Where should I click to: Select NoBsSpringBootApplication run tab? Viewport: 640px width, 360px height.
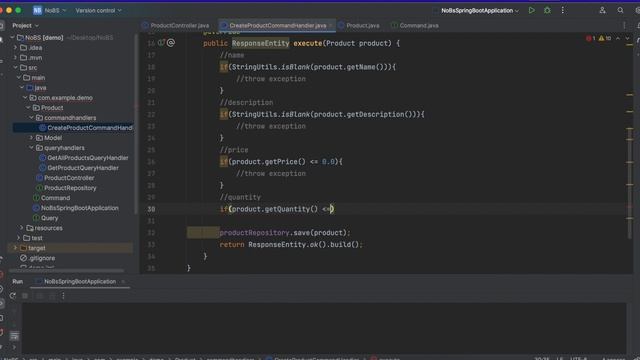point(80,281)
